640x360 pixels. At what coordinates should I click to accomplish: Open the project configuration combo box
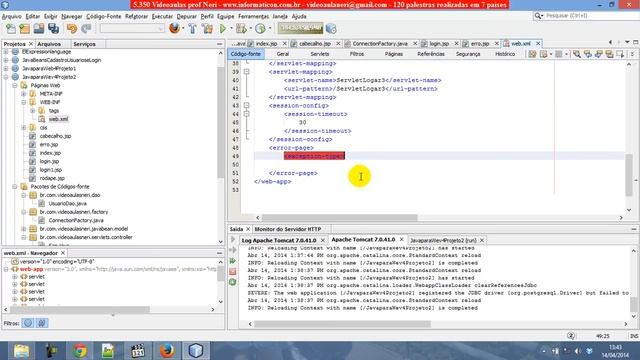(x=132, y=29)
